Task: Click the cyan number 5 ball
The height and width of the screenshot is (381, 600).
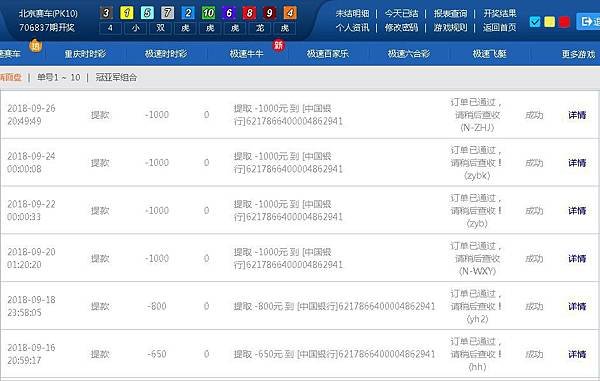Action: pyautogui.click(x=147, y=13)
